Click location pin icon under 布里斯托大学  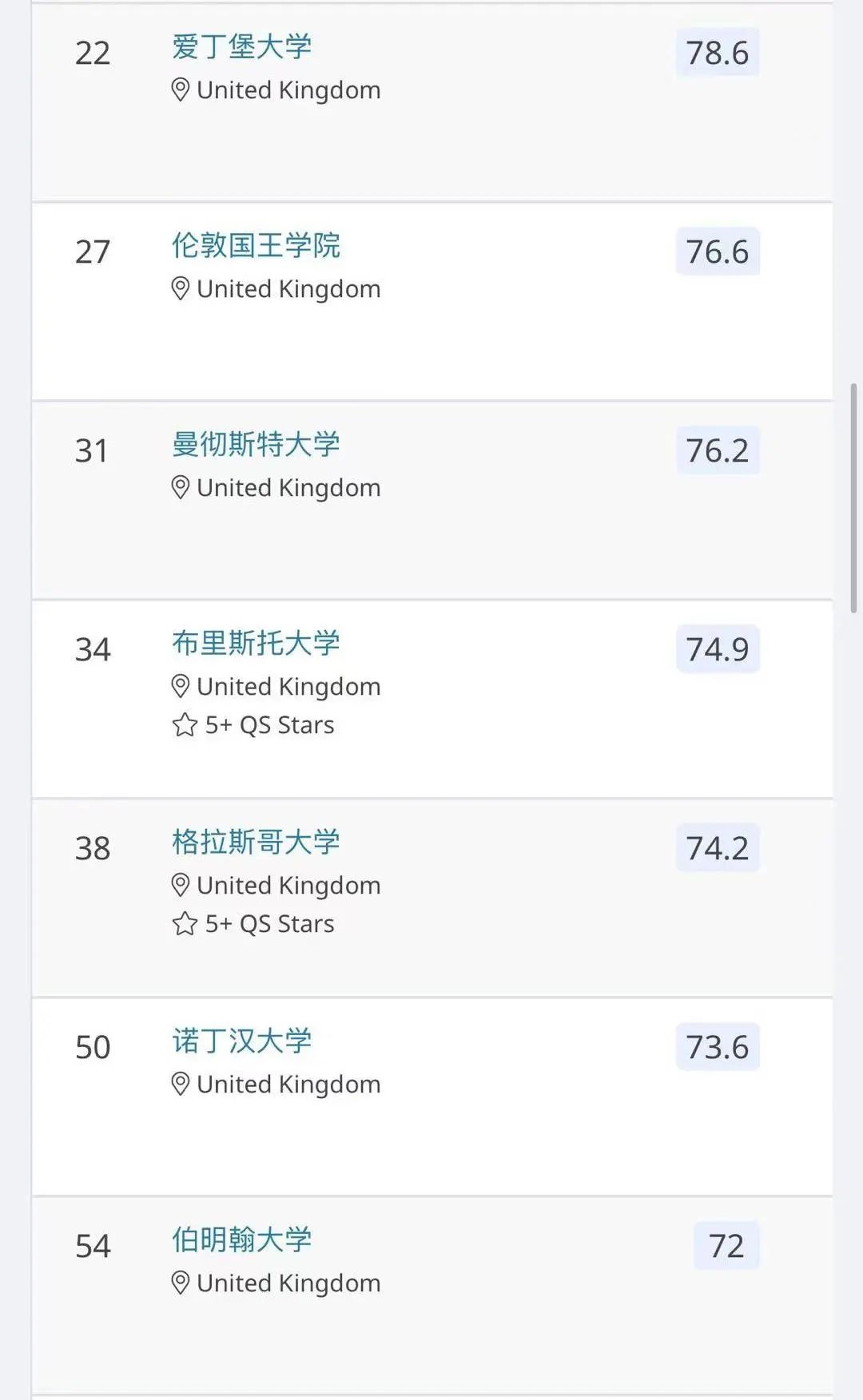tap(181, 687)
